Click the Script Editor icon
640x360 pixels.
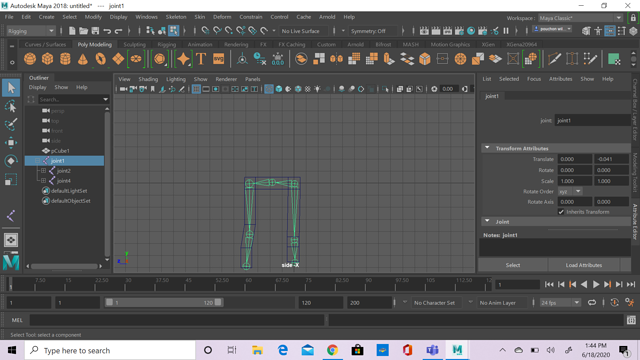point(631,320)
